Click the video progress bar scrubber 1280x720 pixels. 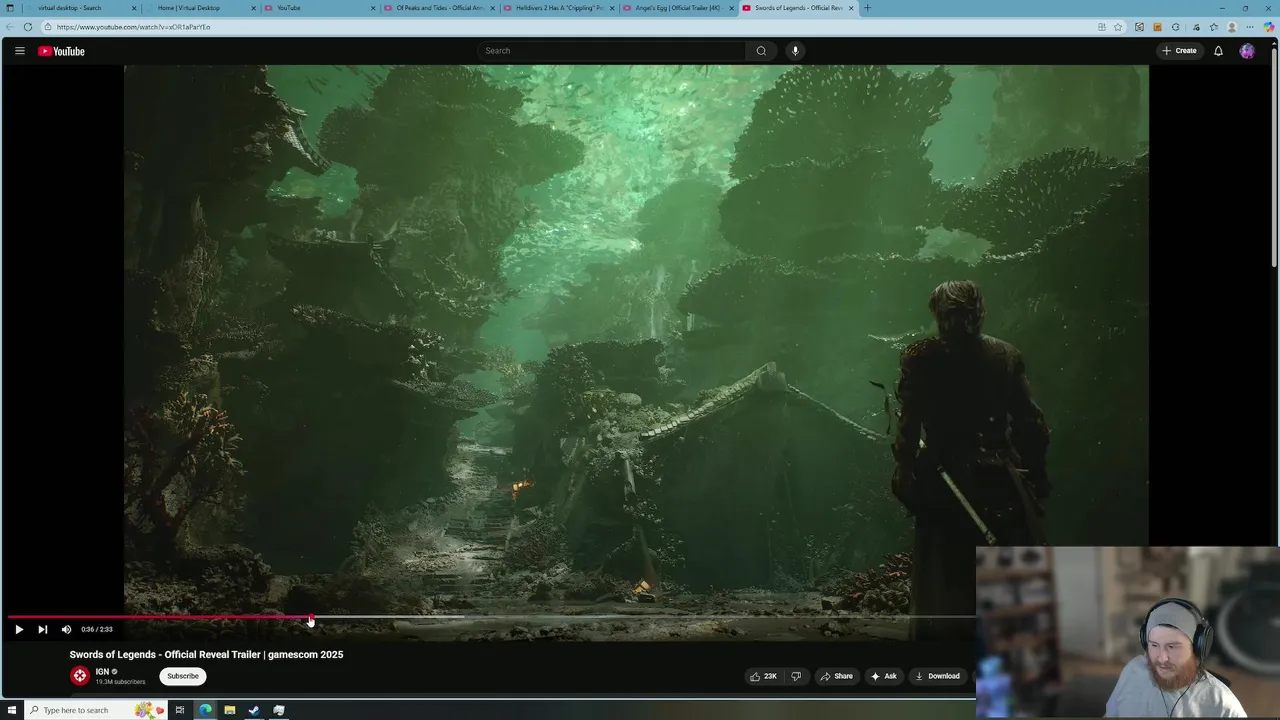click(311, 618)
